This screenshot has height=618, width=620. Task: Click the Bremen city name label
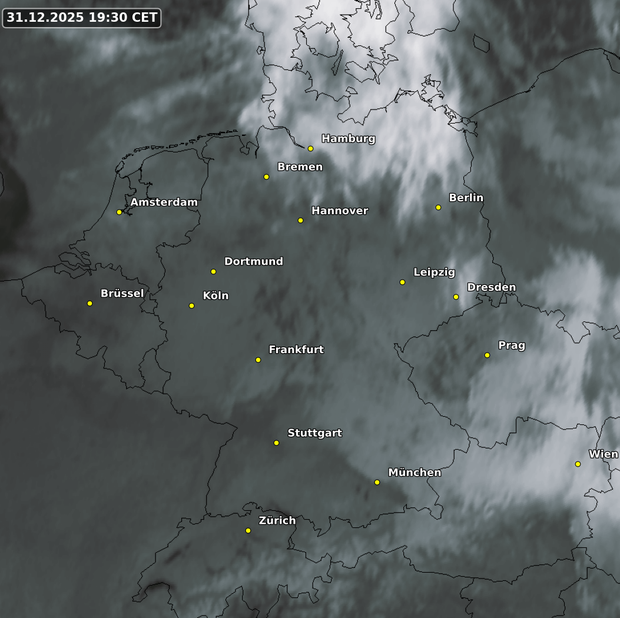click(x=300, y=167)
